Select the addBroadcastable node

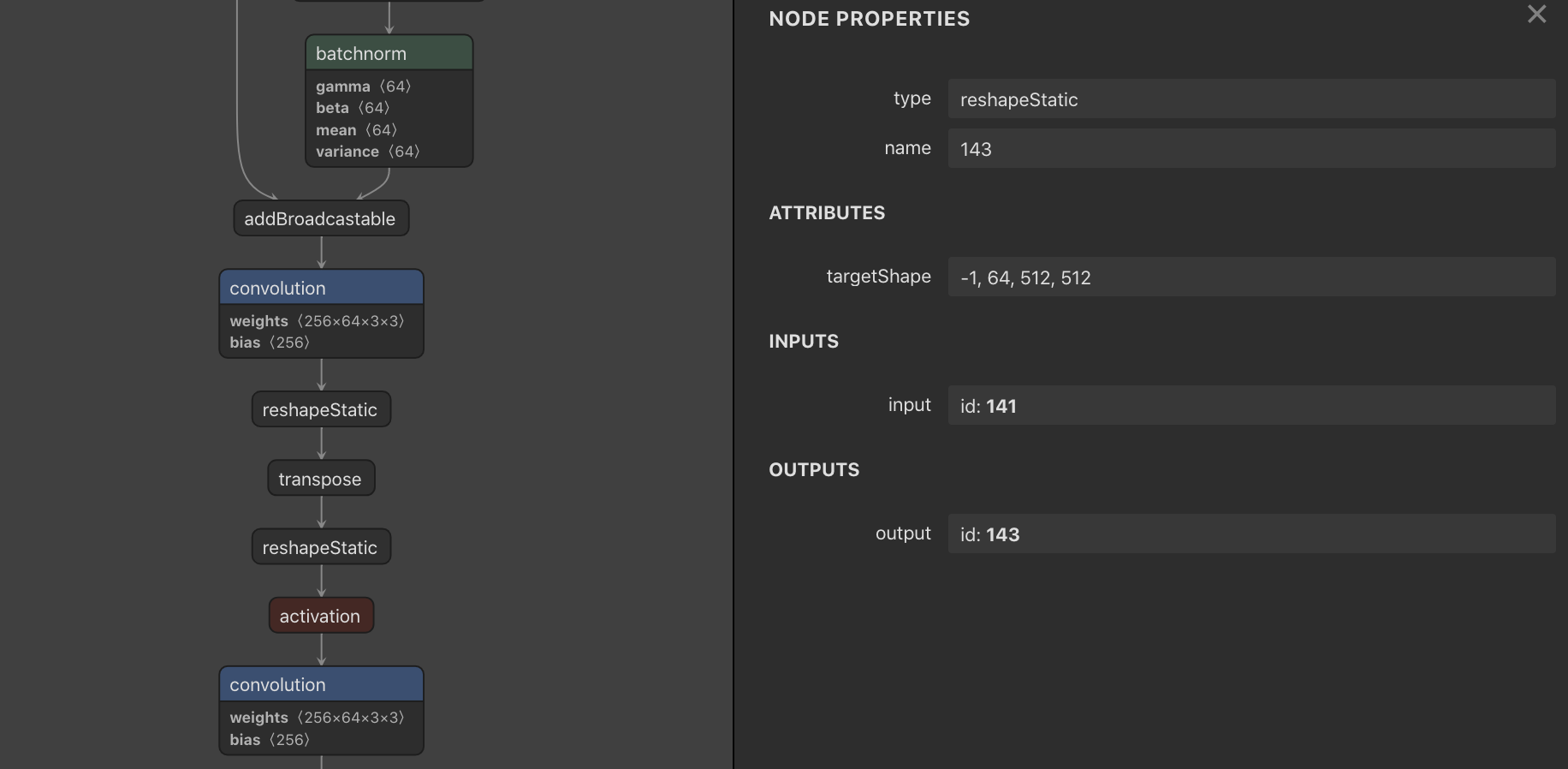[321, 218]
